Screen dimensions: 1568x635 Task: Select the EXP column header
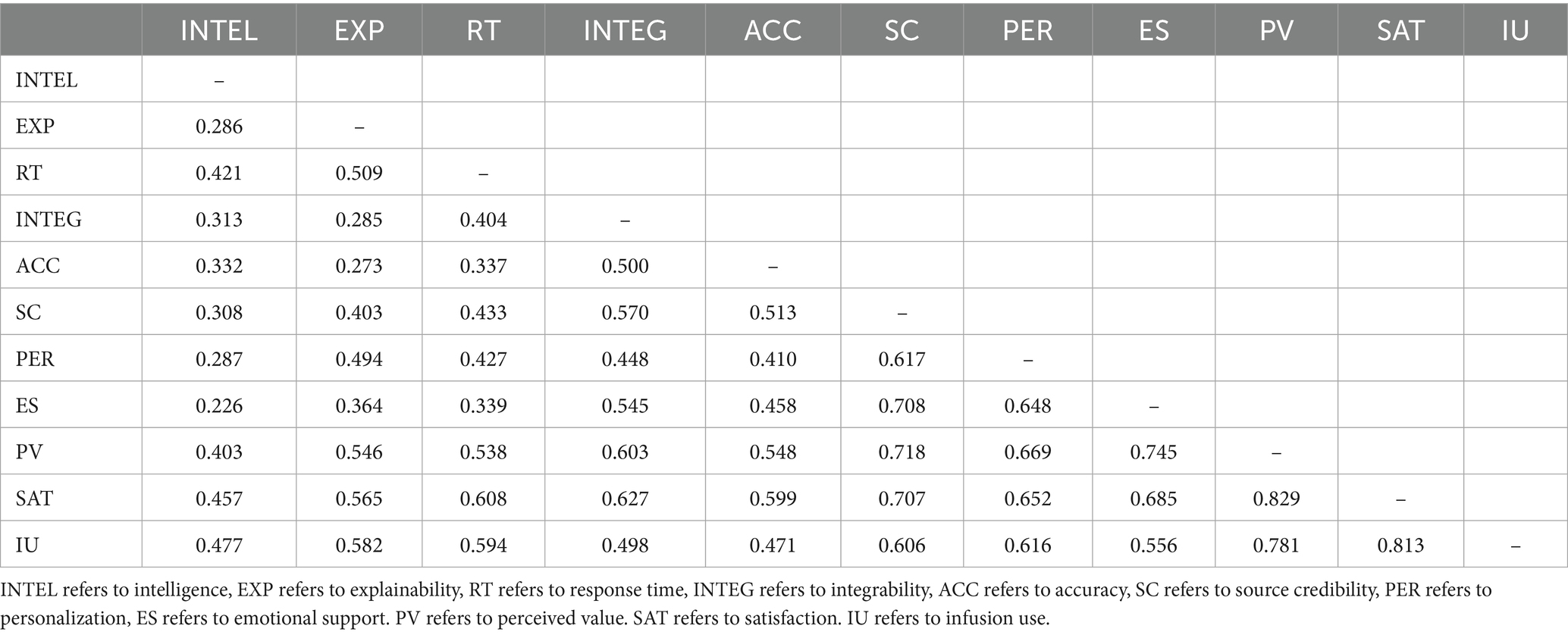[359, 30]
